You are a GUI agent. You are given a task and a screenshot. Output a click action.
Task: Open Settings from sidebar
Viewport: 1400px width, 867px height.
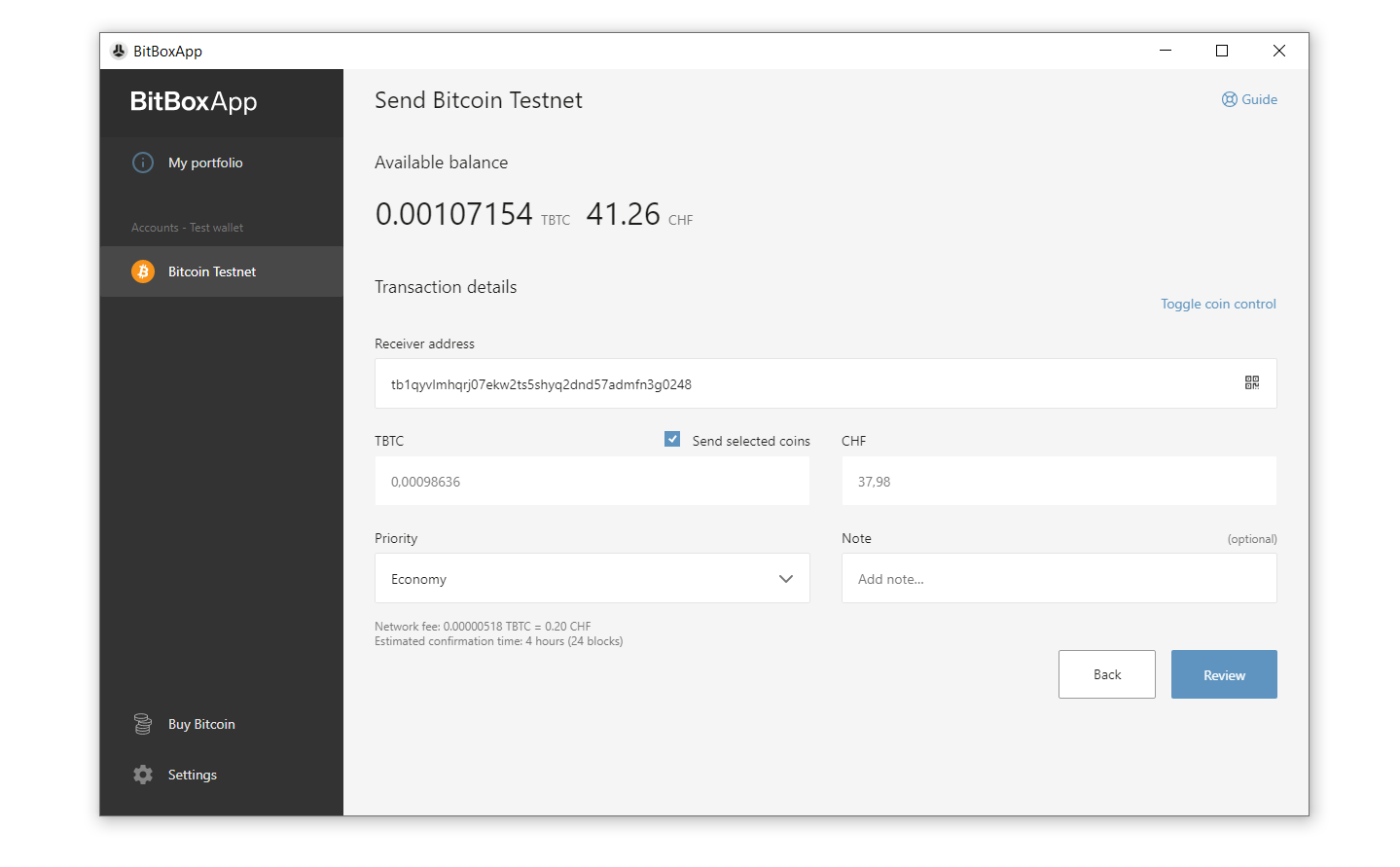coord(222,775)
